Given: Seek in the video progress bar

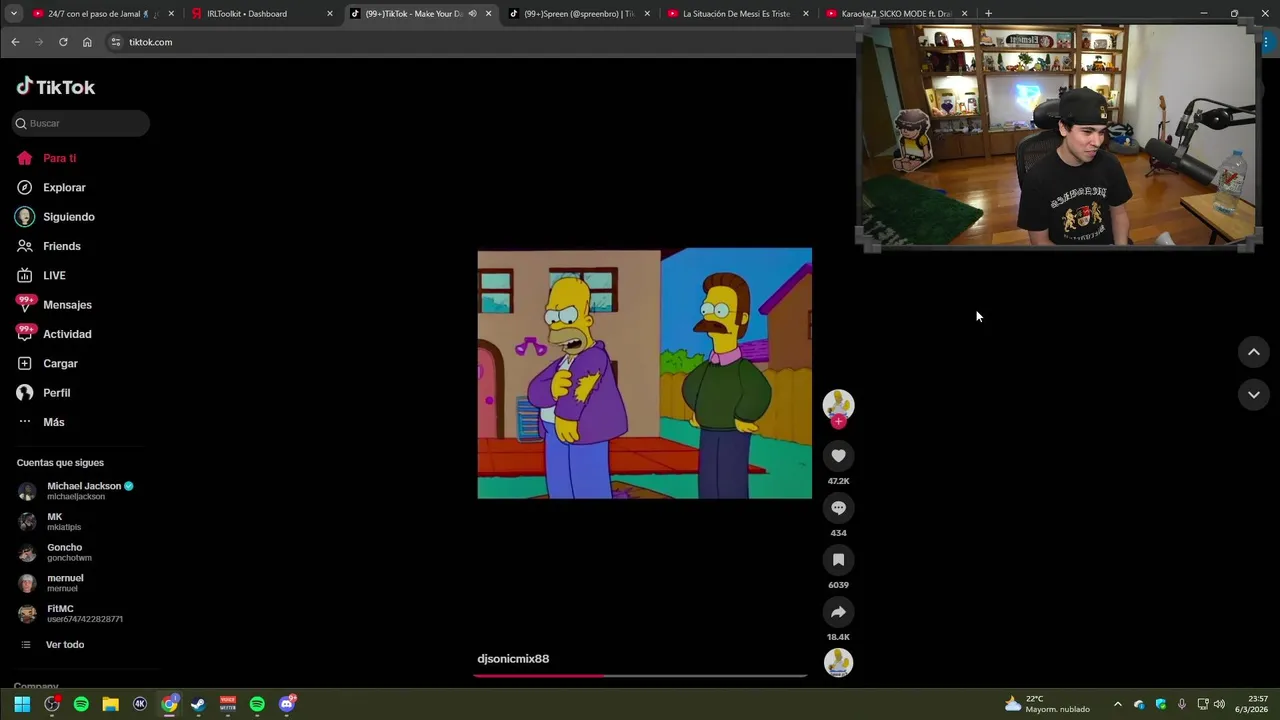Looking at the screenshot, I should coord(640,676).
